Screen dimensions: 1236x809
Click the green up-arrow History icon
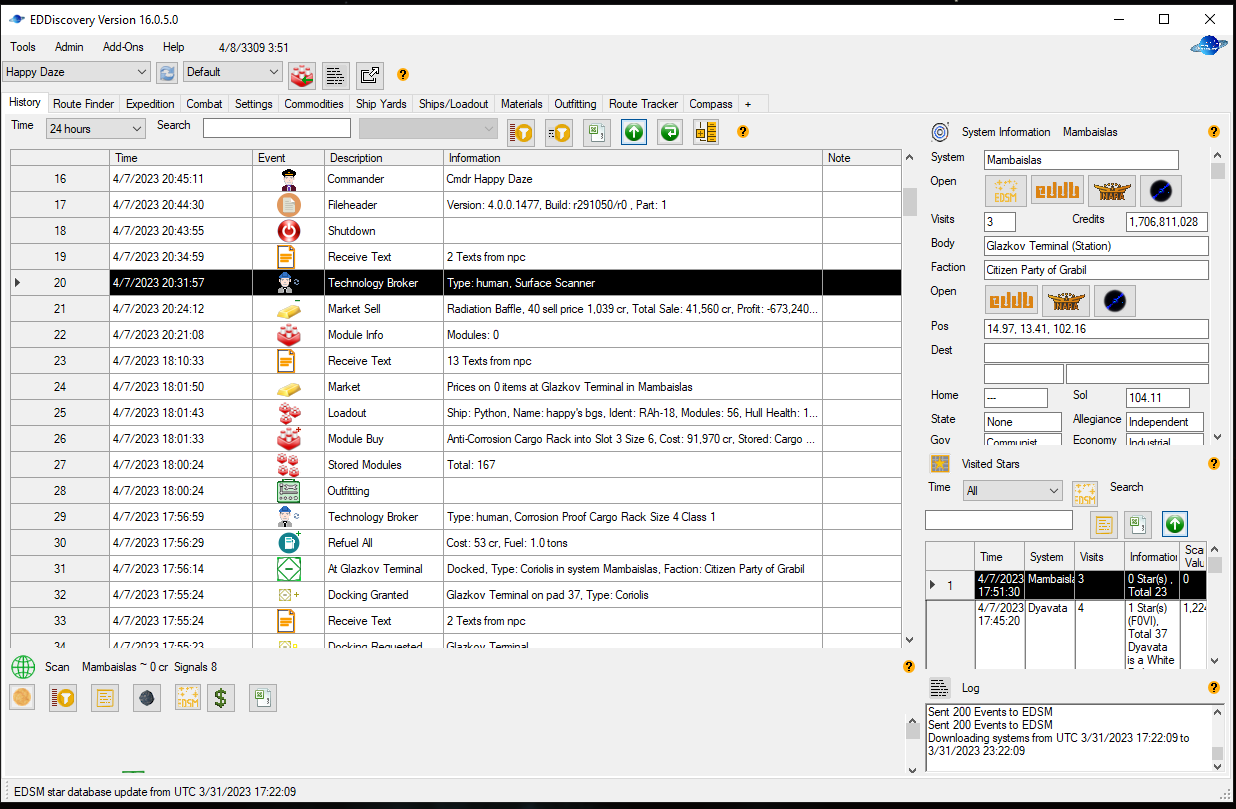[634, 132]
